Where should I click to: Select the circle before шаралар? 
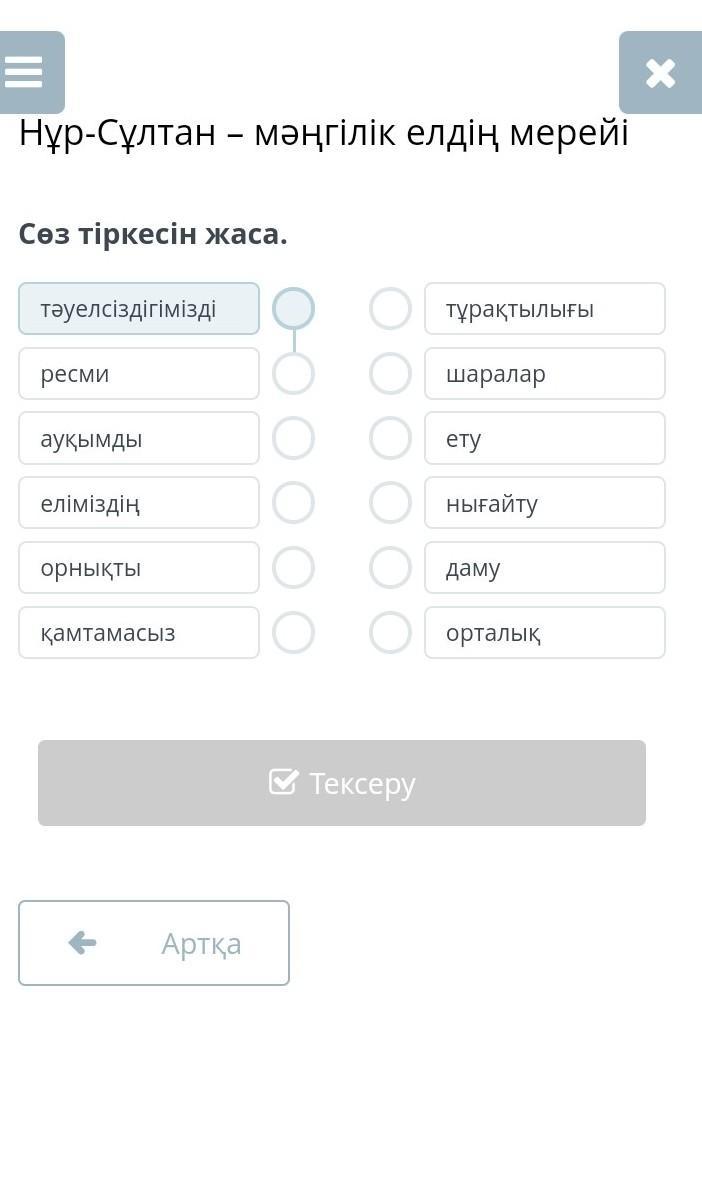tap(390, 373)
